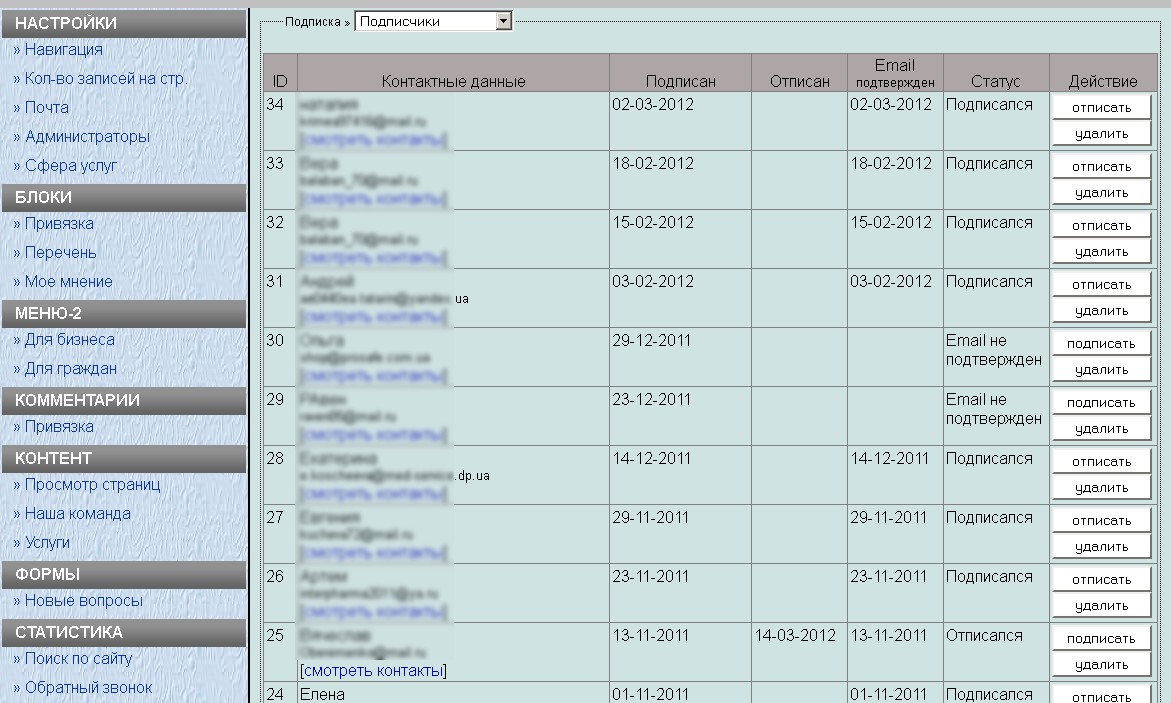Click отписать for subscriber ID 31

click(1102, 285)
